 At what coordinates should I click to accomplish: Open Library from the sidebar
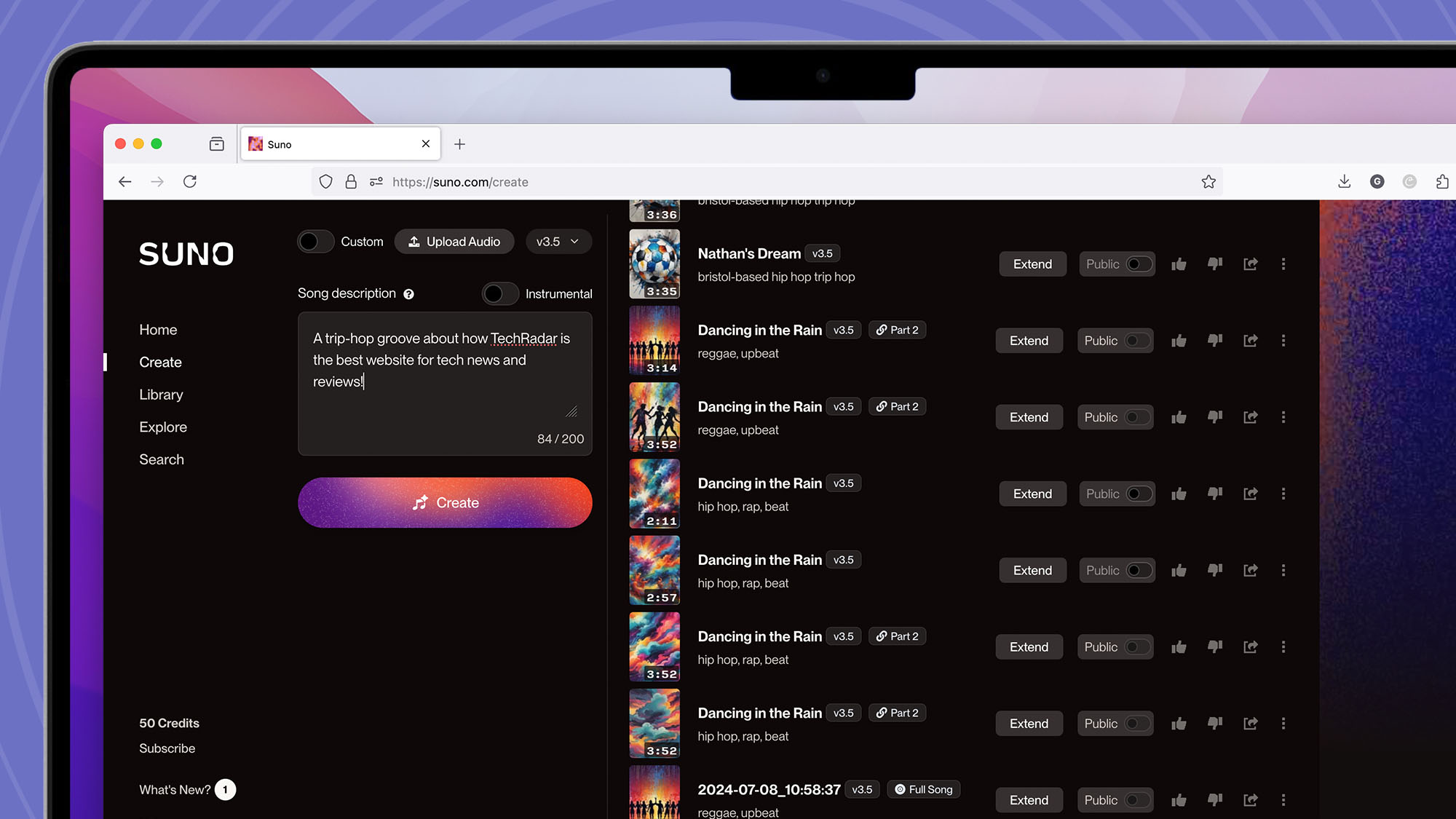[161, 395]
